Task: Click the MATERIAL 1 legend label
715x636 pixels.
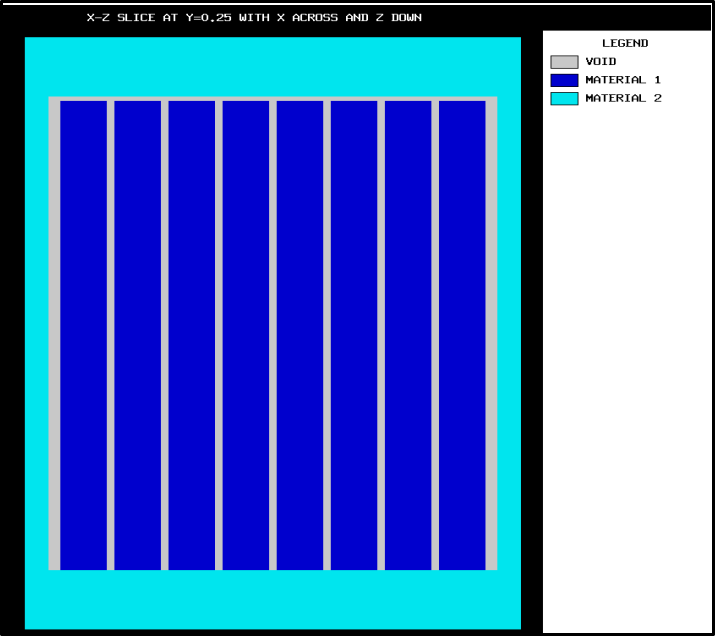Action: coord(623,80)
